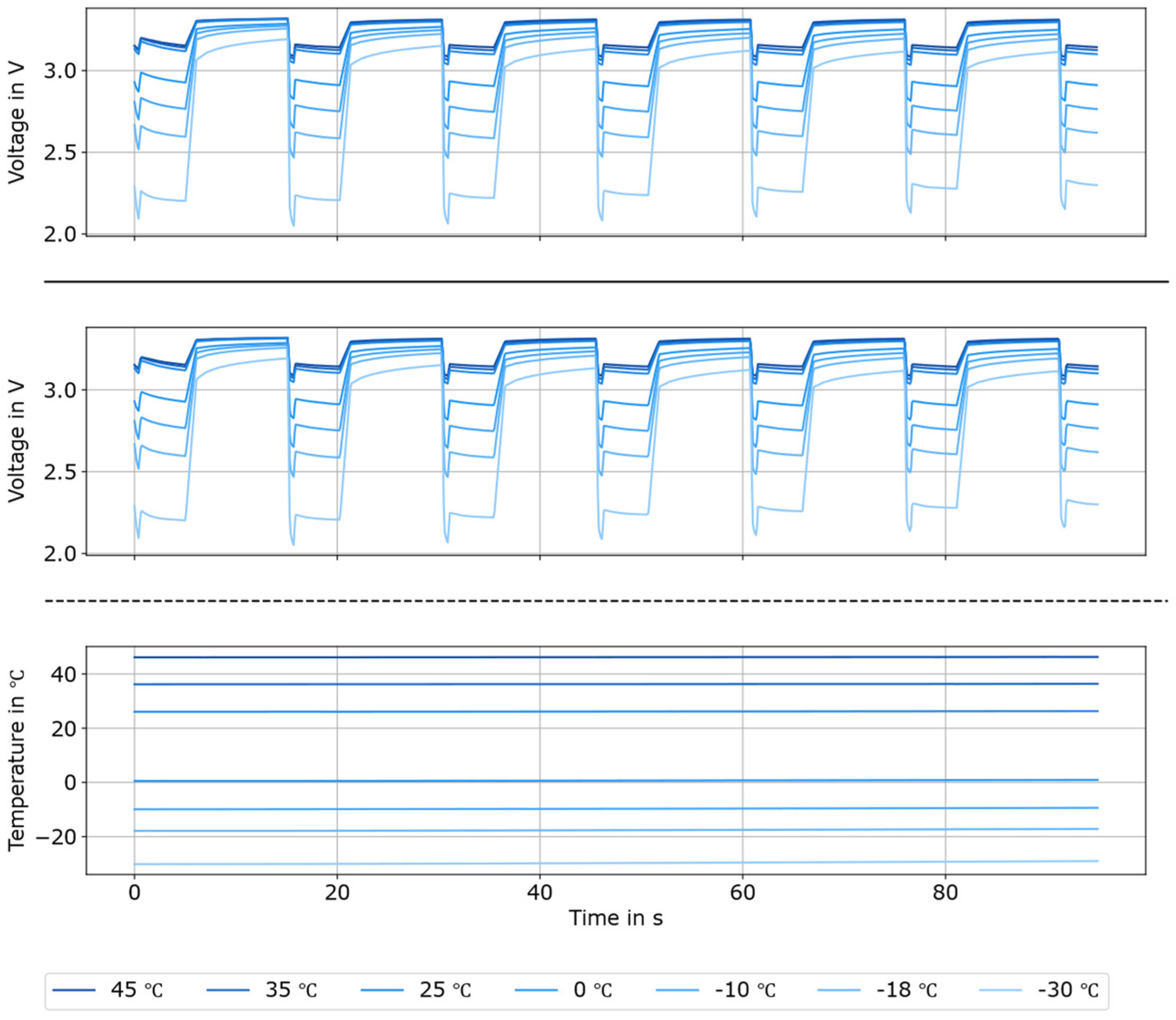
Task: Click the "Time in s" x-axis title
Action: click(616, 917)
